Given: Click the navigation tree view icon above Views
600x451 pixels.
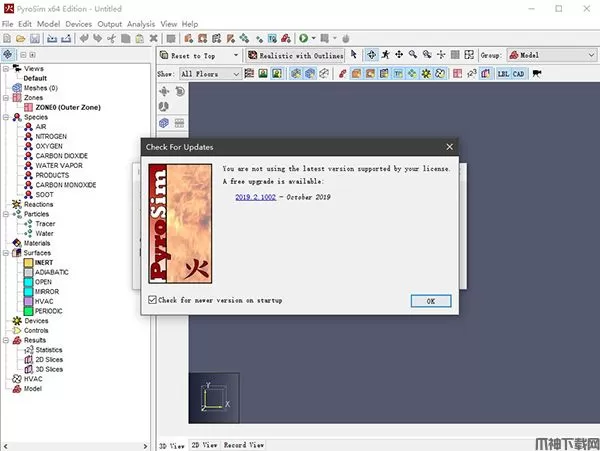Looking at the screenshot, I should (8, 55).
